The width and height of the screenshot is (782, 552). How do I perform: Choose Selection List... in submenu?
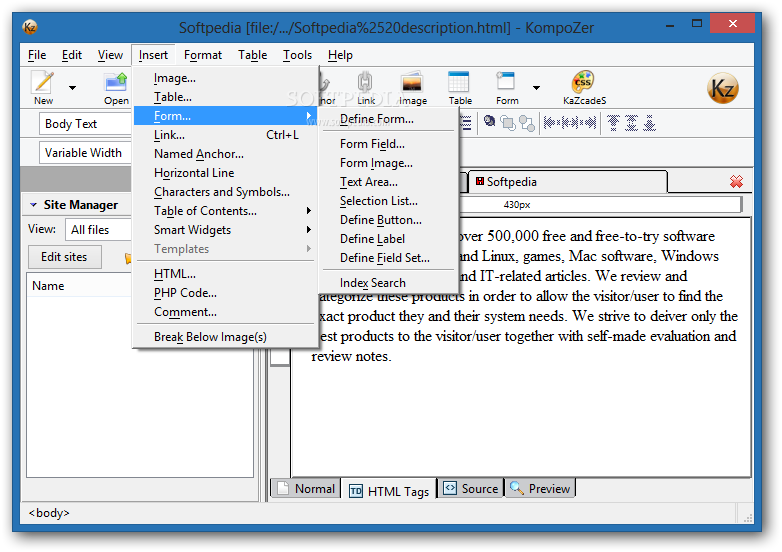(x=389, y=201)
